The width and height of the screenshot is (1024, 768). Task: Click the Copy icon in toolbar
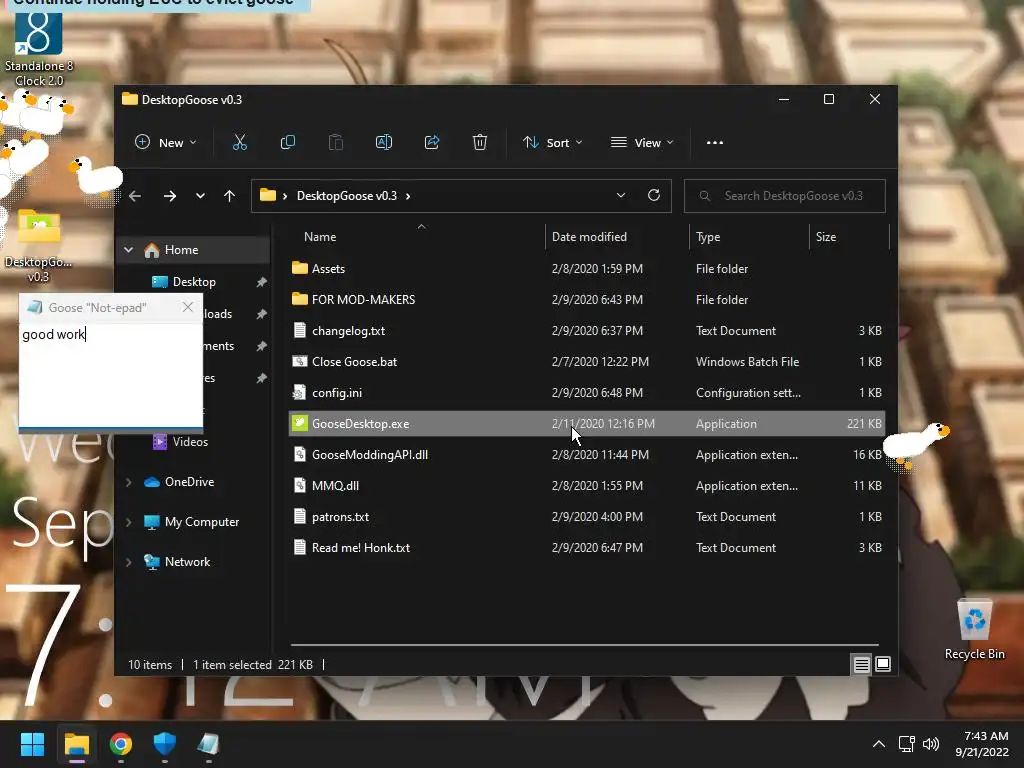tap(287, 142)
